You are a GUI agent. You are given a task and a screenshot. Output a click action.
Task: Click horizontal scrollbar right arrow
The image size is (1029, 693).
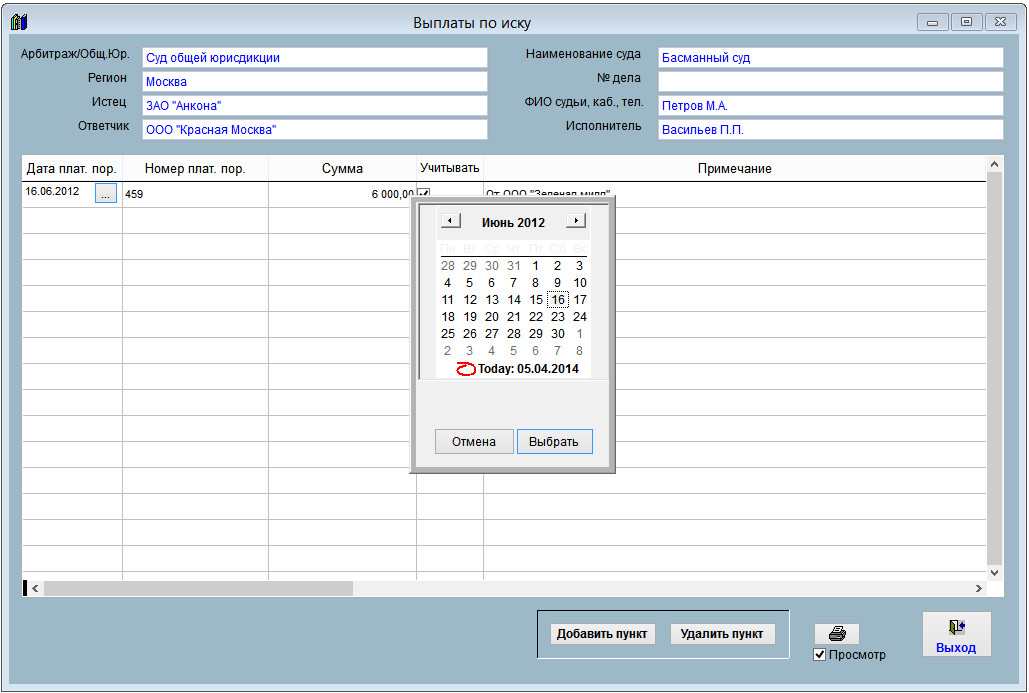click(978, 589)
